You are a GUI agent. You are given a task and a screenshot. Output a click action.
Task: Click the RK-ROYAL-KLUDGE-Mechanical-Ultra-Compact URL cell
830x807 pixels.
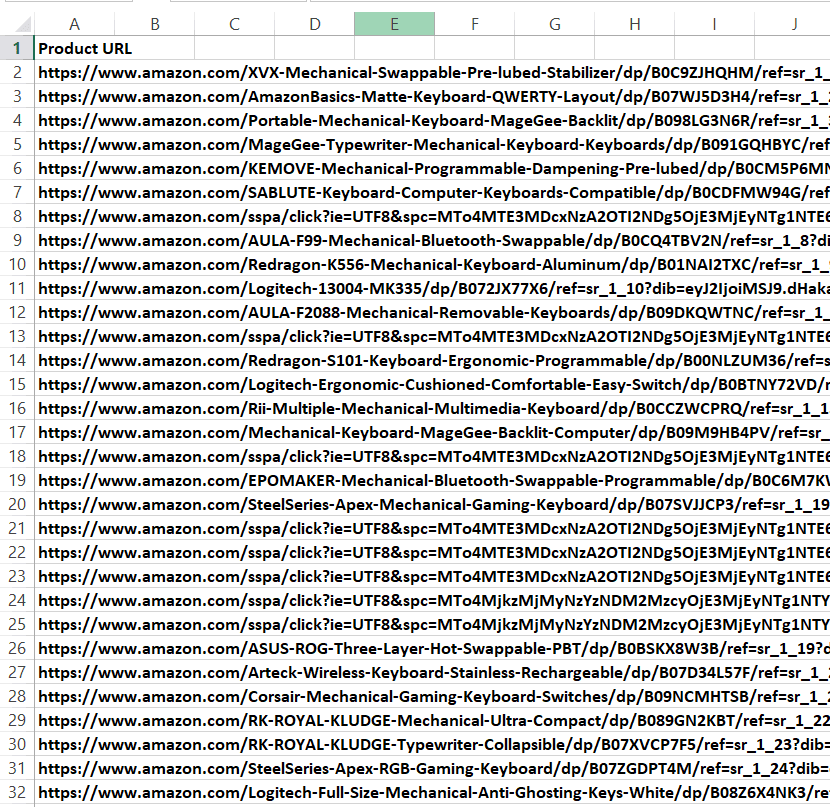pos(432,720)
